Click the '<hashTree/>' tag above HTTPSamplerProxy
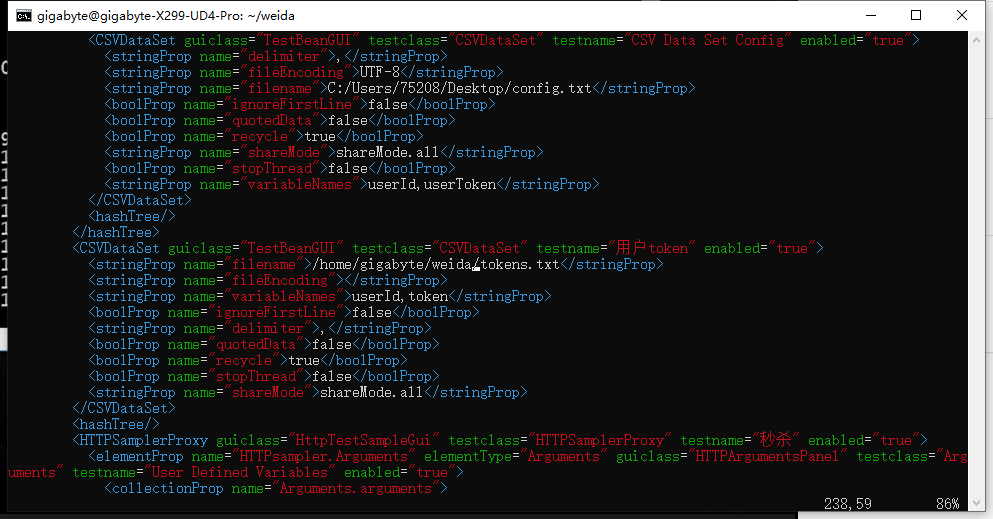 [x=116, y=424]
